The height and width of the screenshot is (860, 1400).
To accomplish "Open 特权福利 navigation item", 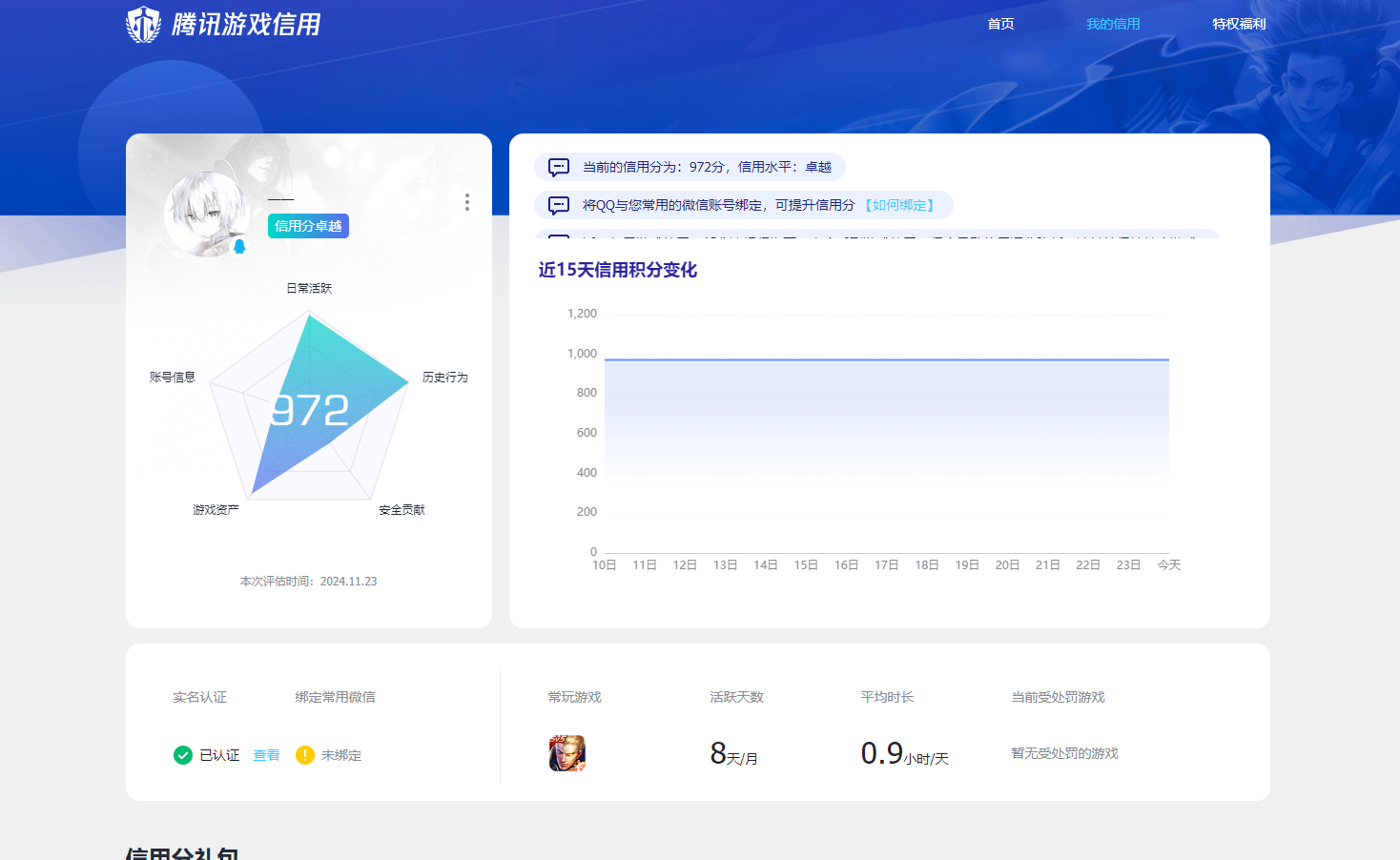I will (x=1239, y=24).
